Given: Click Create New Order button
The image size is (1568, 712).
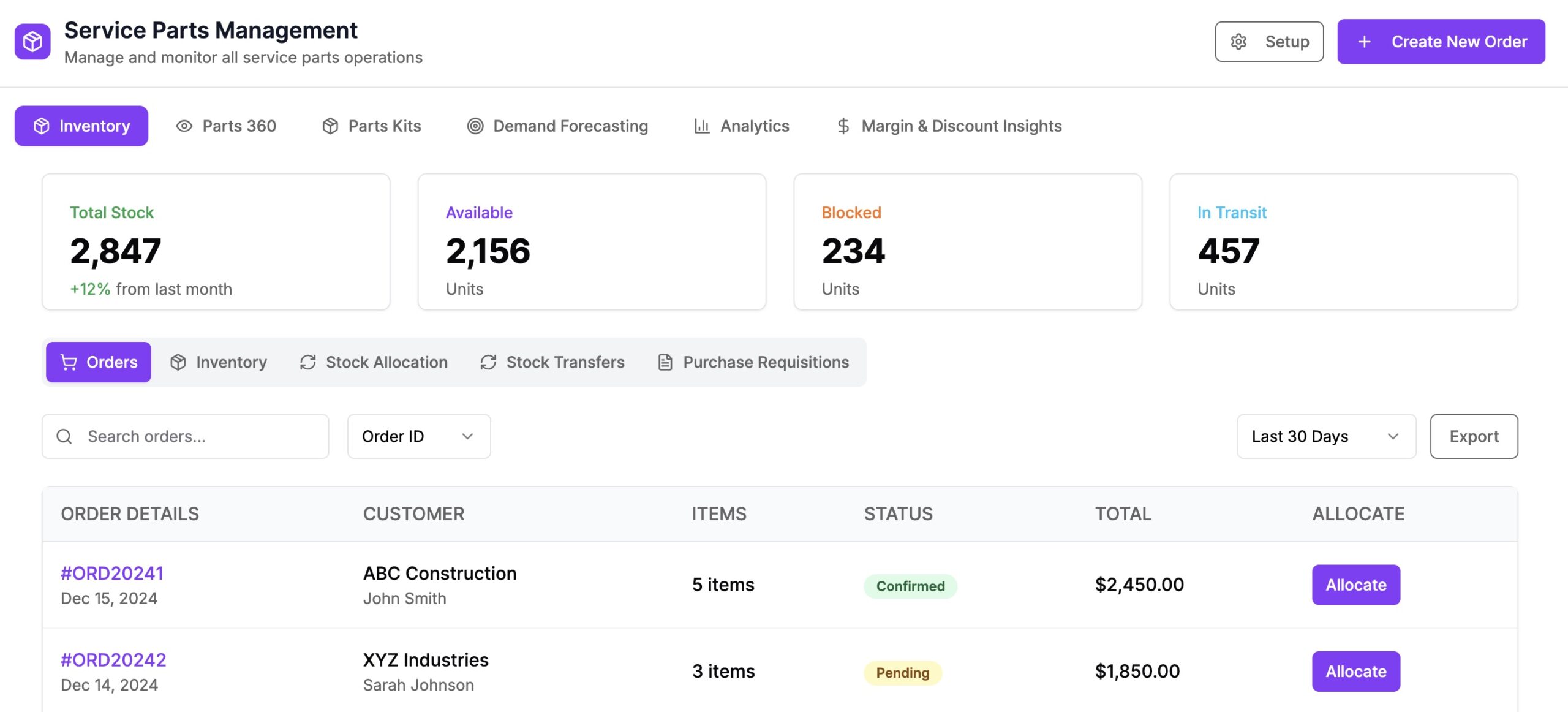Looking at the screenshot, I should (x=1441, y=42).
